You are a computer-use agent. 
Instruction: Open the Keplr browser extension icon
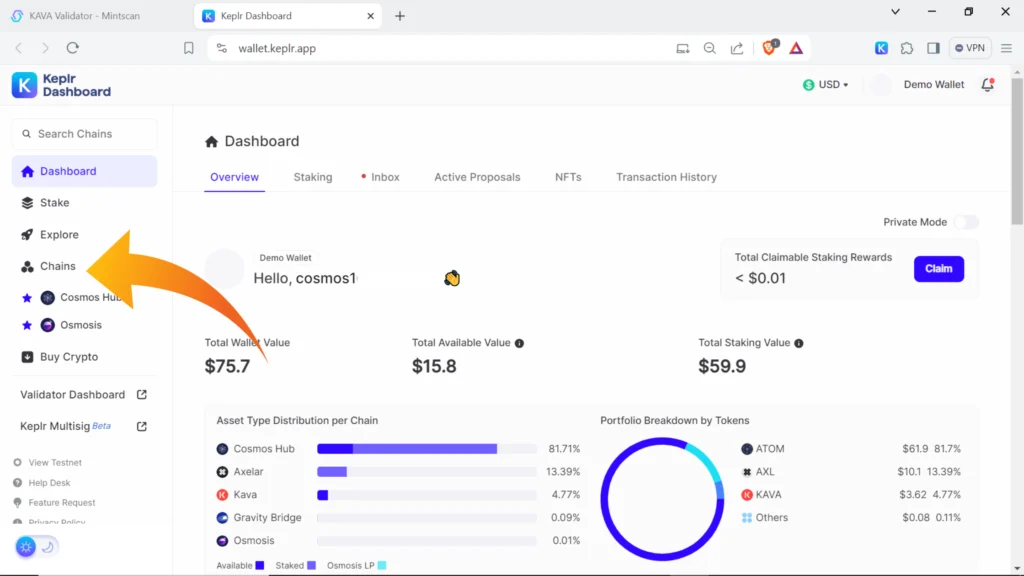click(x=881, y=48)
